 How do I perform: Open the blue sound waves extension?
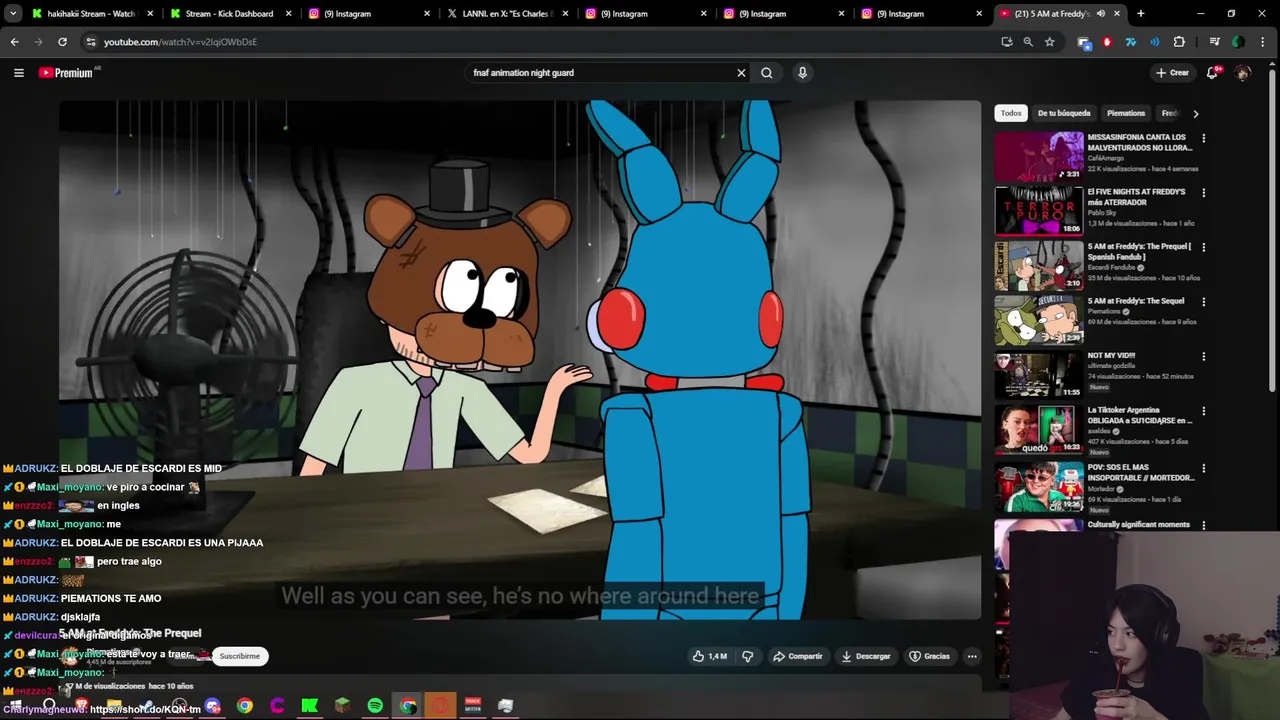[x=1155, y=42]
